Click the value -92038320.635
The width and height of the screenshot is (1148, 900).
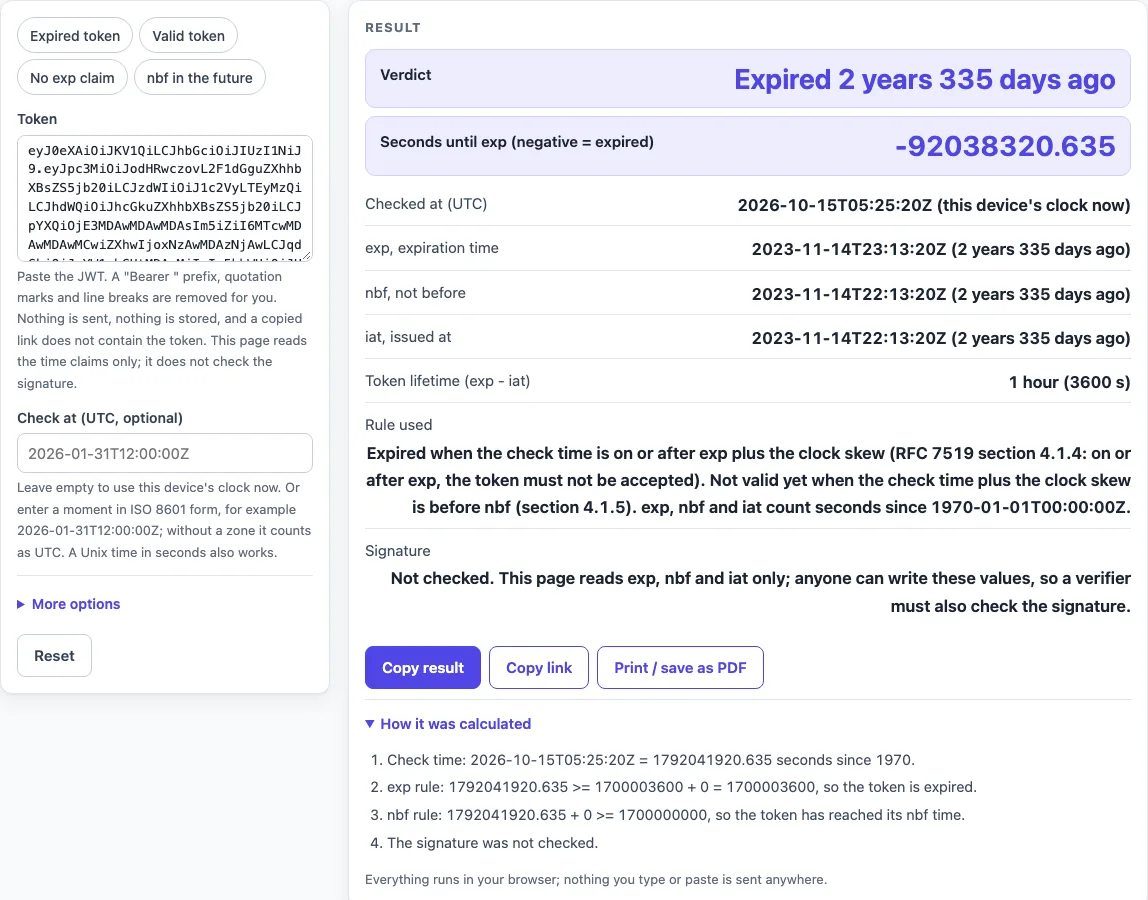1005,146
